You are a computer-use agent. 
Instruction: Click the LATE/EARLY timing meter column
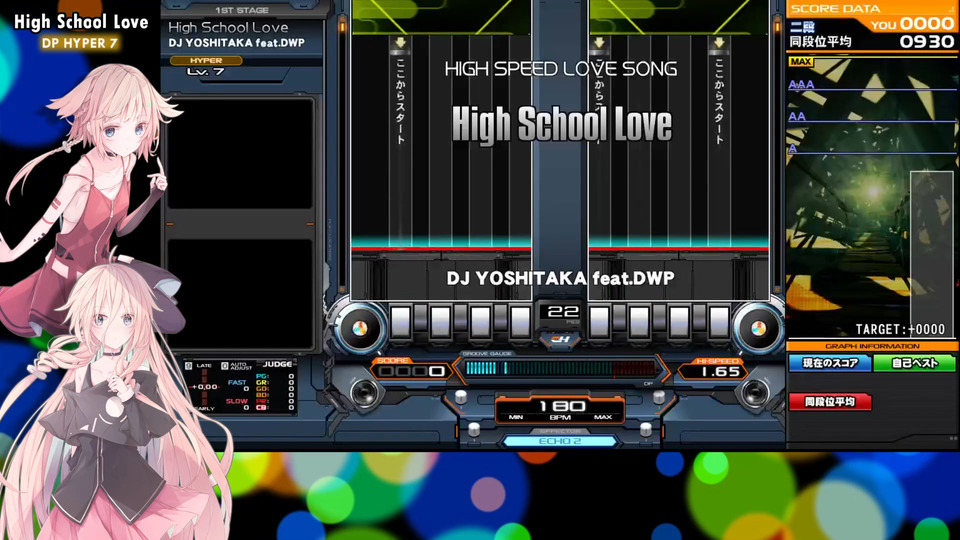204,387
